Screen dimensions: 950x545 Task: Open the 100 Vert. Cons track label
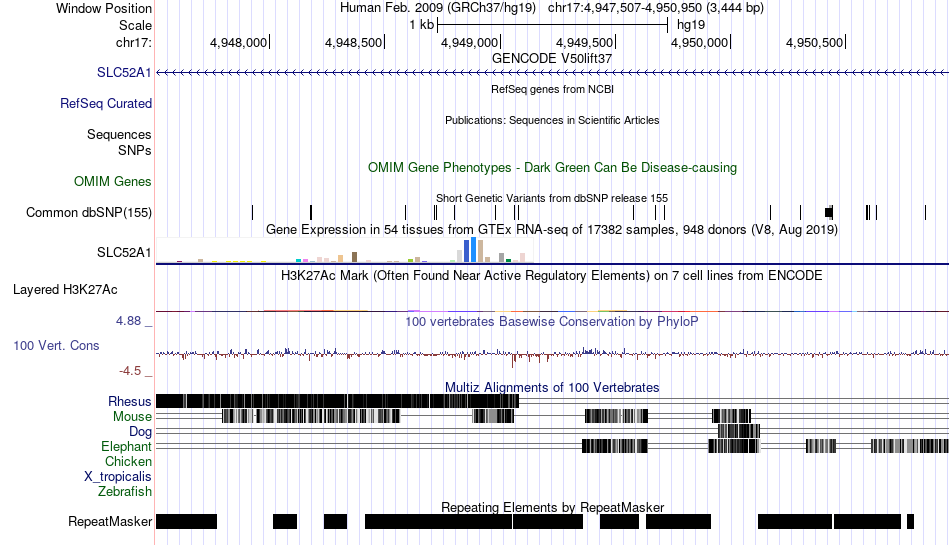(56, 346)
